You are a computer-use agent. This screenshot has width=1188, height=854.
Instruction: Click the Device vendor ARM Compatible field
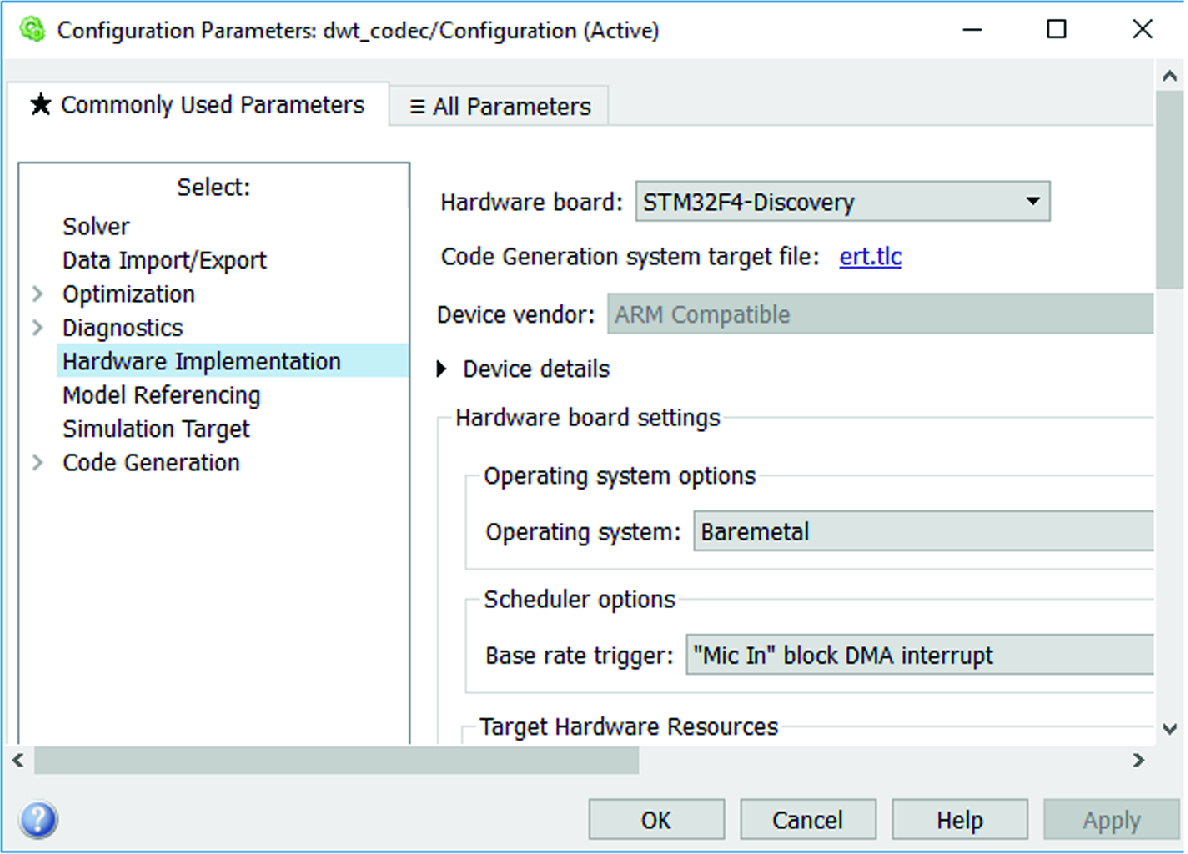(x=880, y=314)
